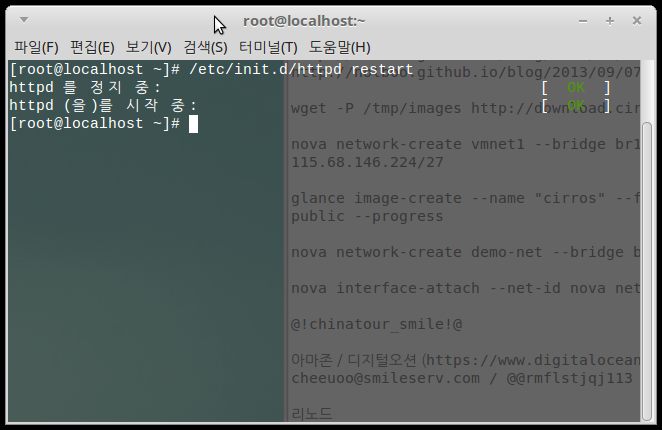Open the 보기(V) menu
Viewport: 662px width, 430px height.
click(x=148, y=47)
